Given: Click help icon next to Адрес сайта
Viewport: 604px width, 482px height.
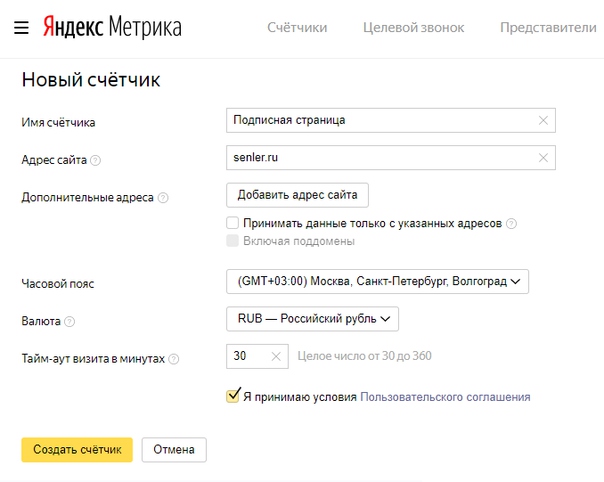Looking at the screenshot, I should coord(97,160).
